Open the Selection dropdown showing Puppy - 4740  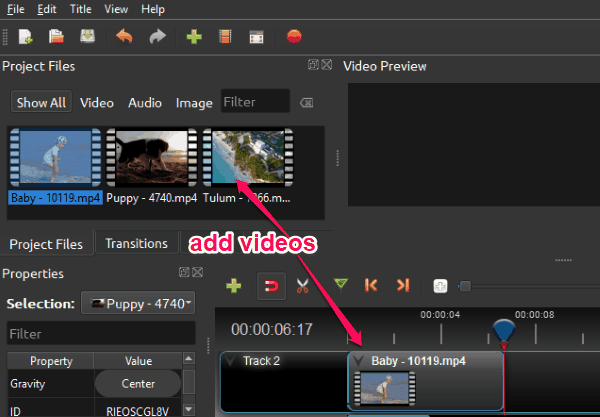point(138,303)
